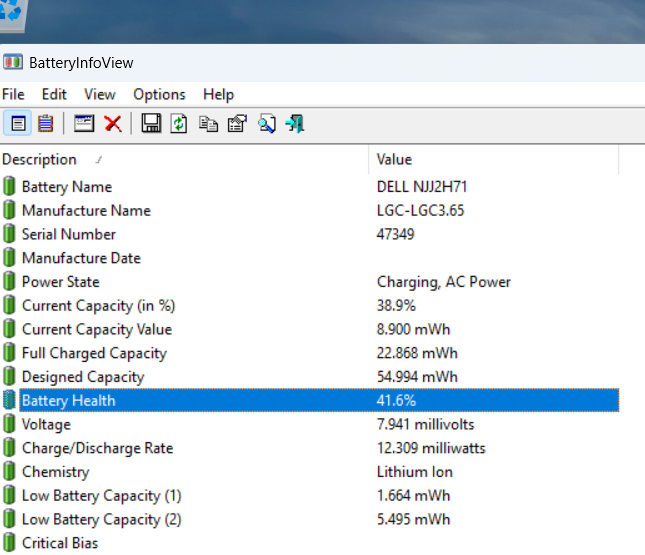Open the Edit menu
The width and height of the screenshot is (645, 555).
pyautogui.click(x=54, y=94)
